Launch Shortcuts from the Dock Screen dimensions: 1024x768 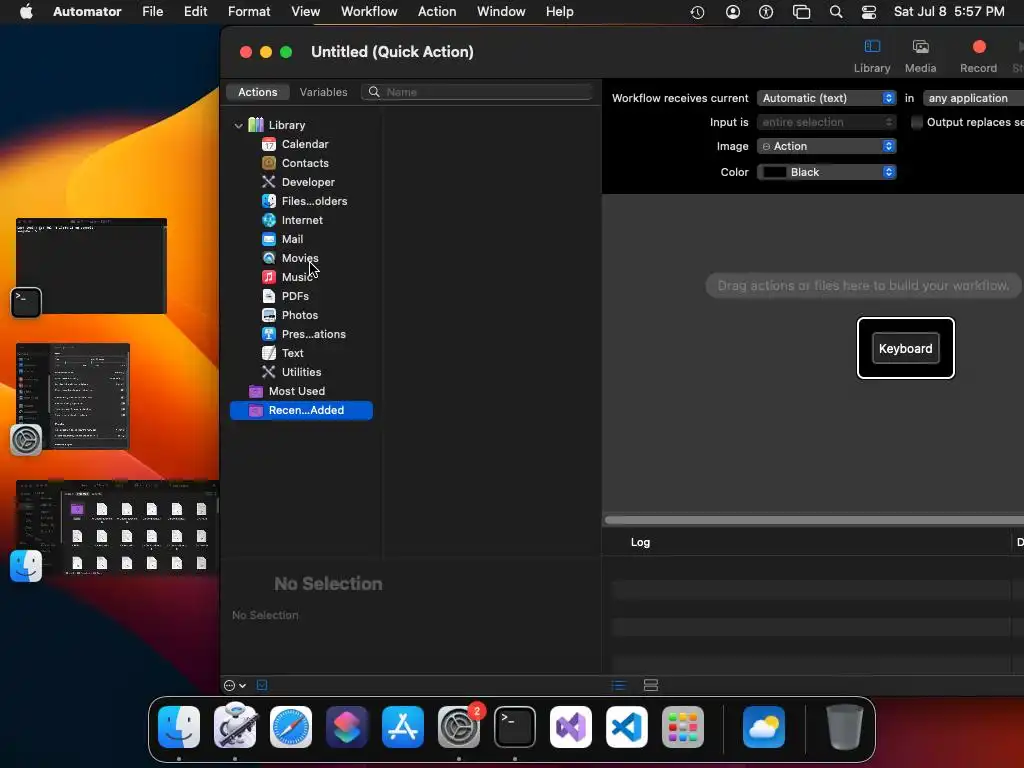pyautogui.click(x=347, y=727)
